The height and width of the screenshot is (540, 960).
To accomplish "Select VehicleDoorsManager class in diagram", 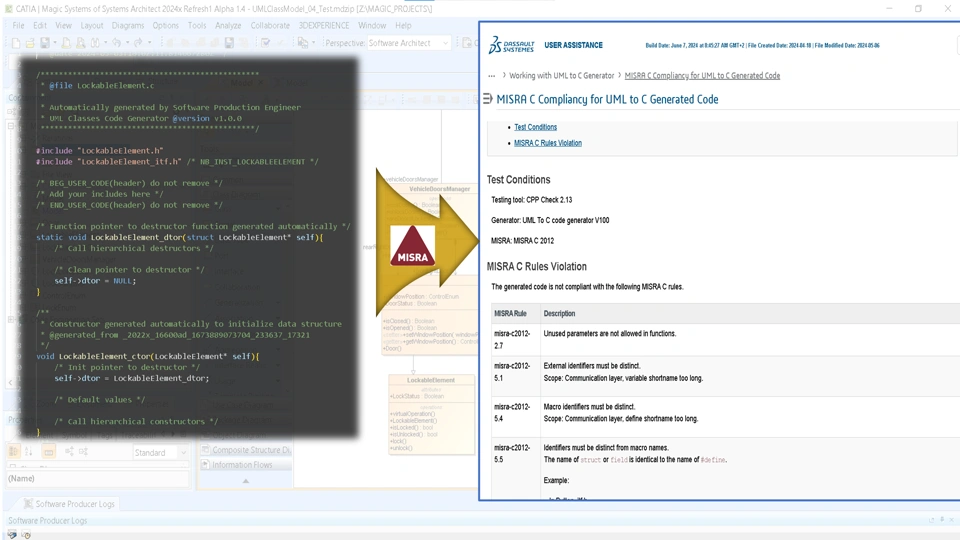I will coord(440,189).
